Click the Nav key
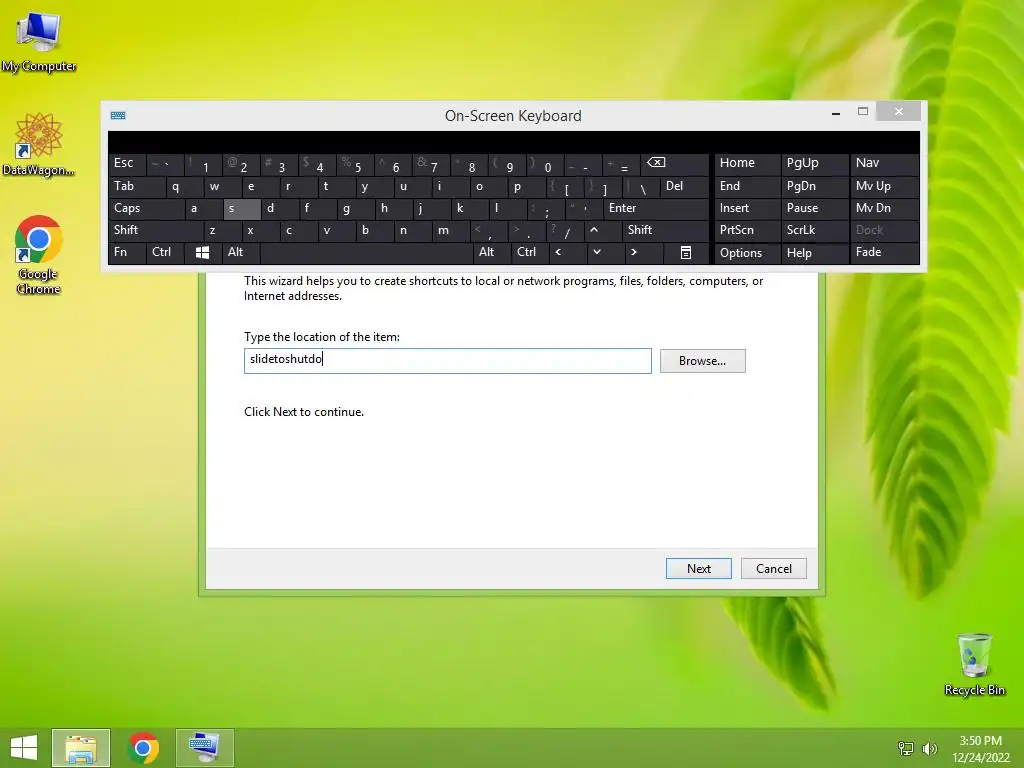The image size is (1024, 768). [884, 164]
